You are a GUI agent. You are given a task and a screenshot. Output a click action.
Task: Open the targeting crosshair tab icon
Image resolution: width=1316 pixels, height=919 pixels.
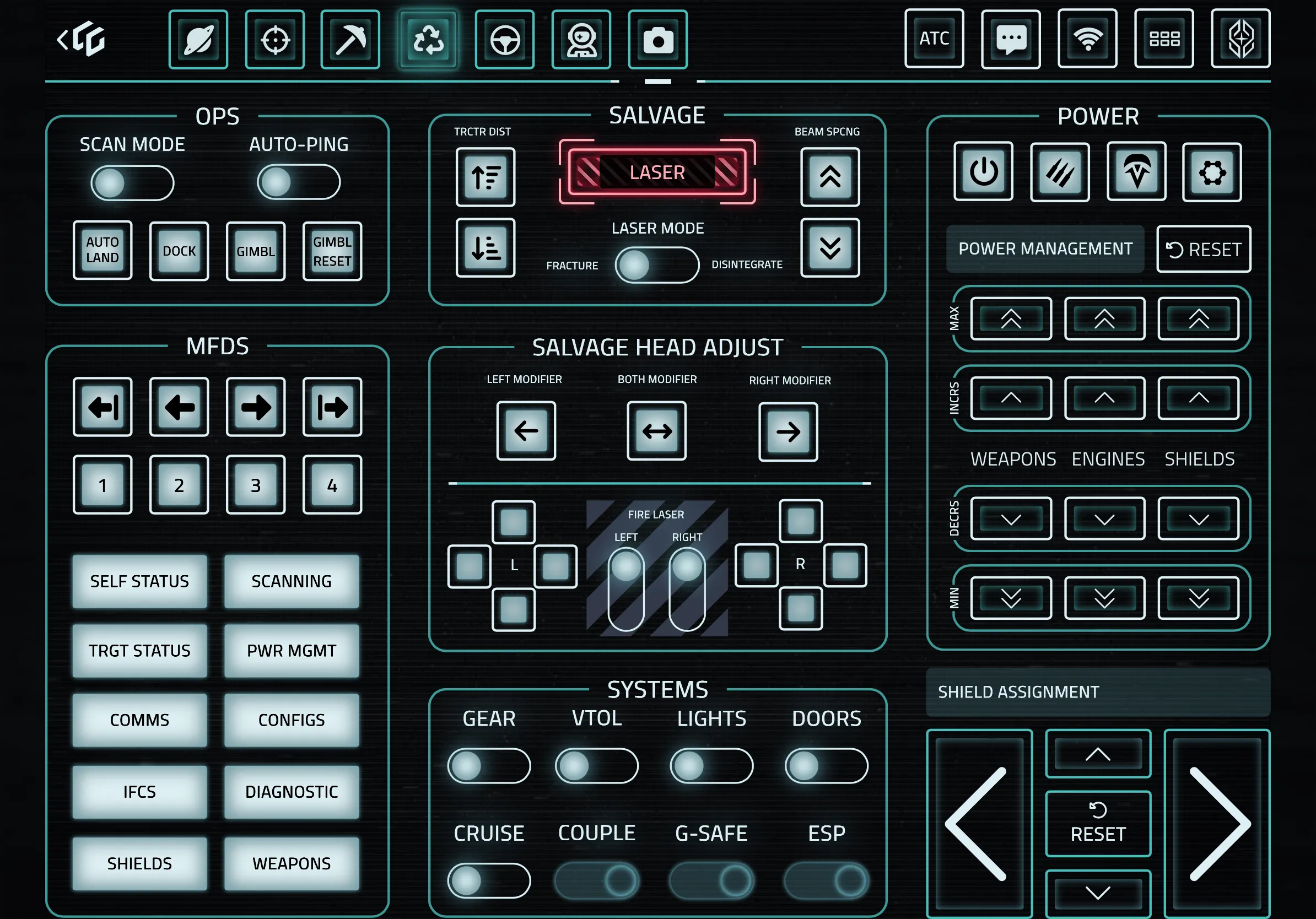pos(274,40)
